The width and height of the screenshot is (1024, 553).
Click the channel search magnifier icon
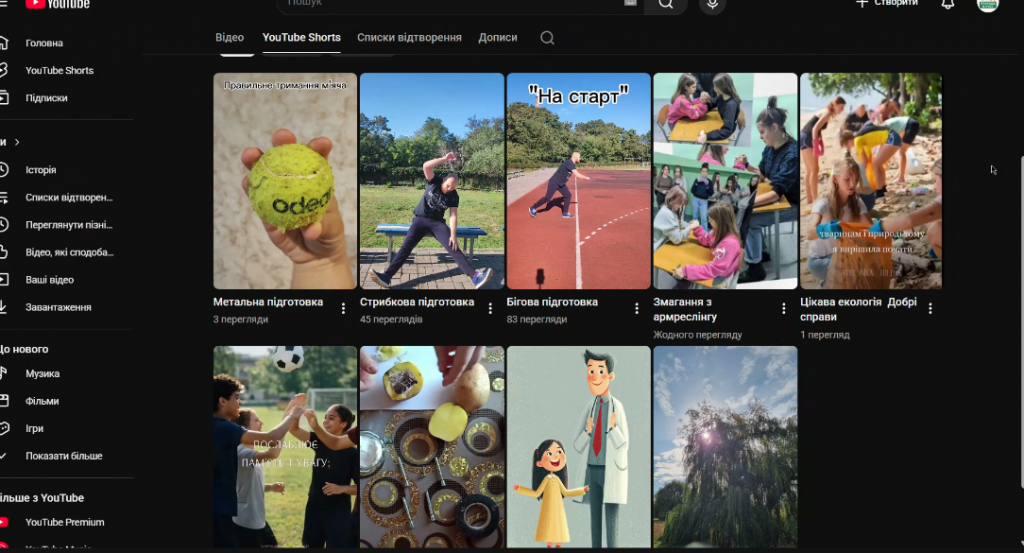click(547, 38)
